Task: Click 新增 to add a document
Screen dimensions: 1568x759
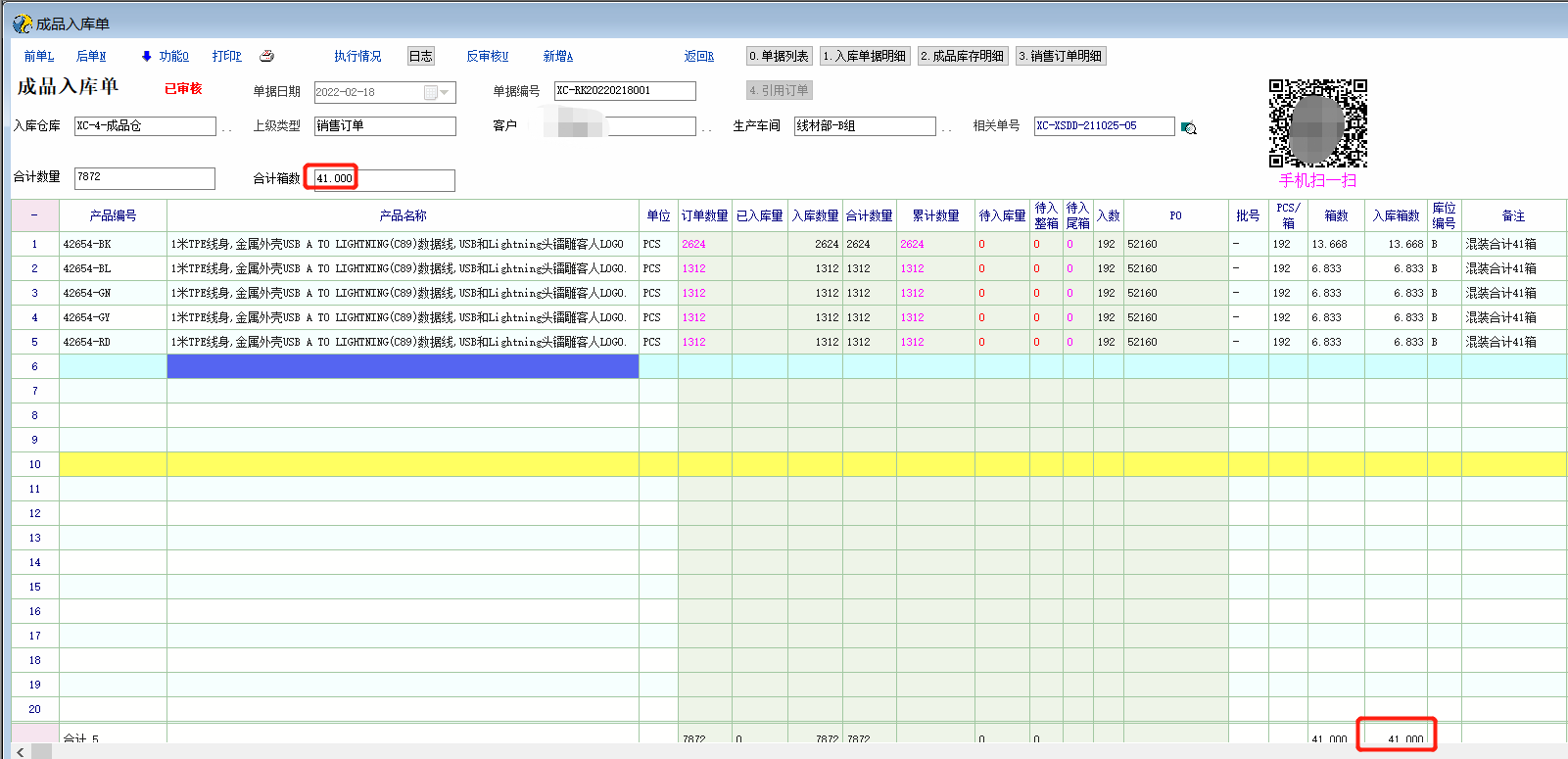Action: (x=557, y=56)
